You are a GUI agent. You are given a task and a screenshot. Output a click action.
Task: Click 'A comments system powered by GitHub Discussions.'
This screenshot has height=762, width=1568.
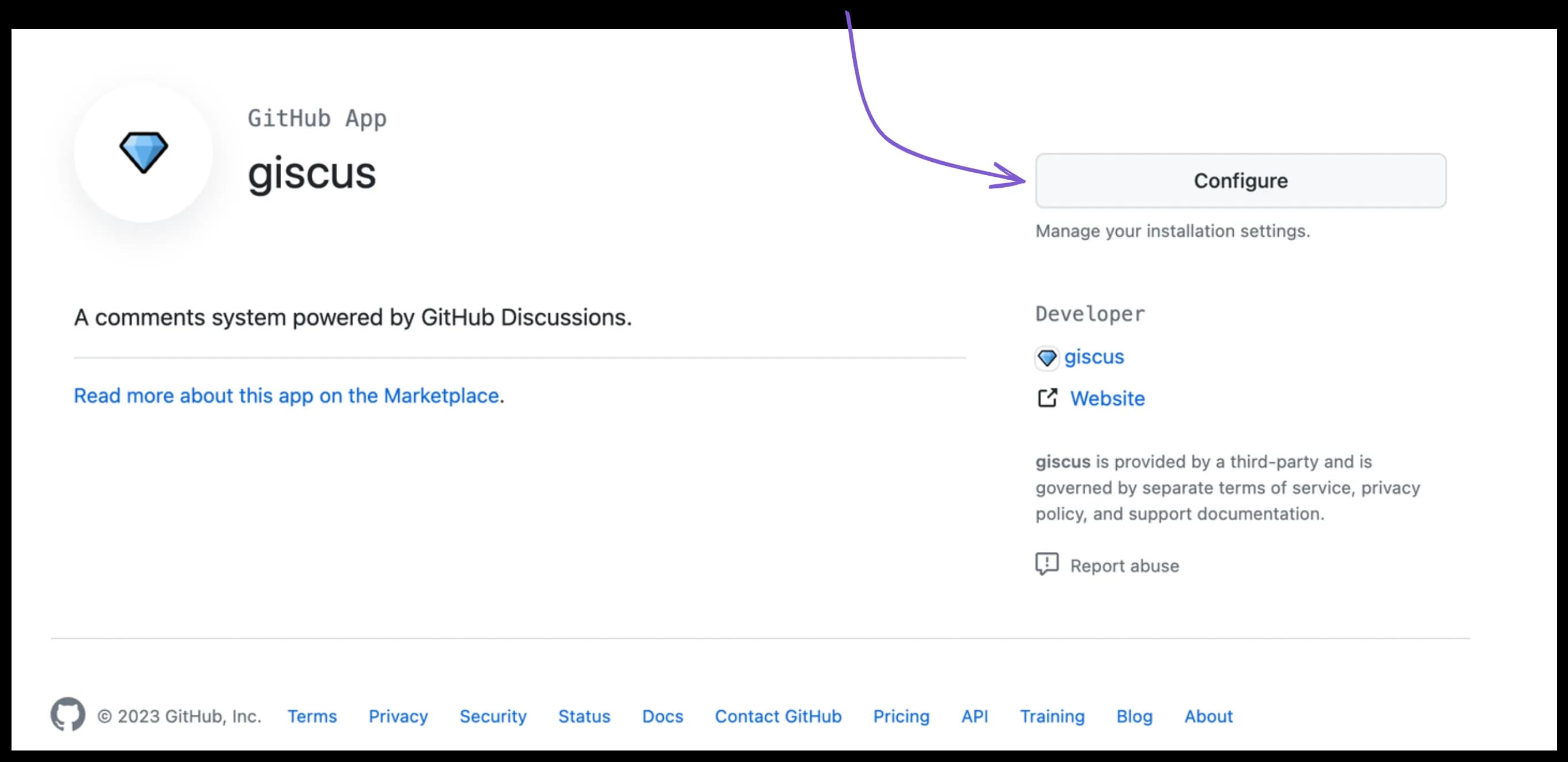pos(353,317)
